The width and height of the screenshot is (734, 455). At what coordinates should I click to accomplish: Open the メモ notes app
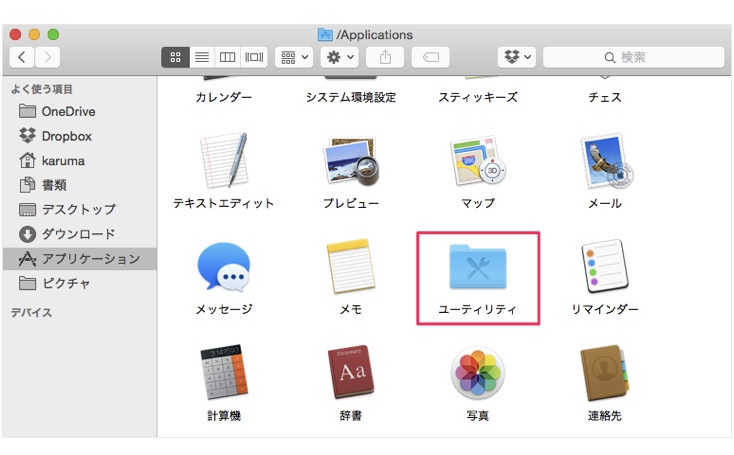tap(350, 267)
